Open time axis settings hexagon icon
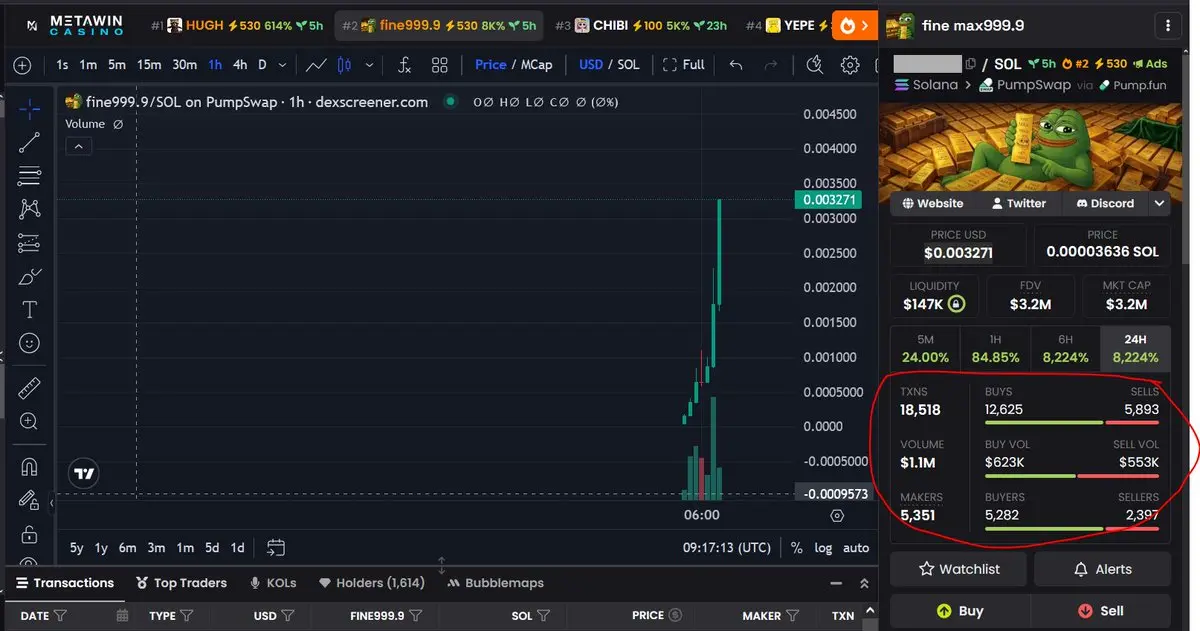 838,516
